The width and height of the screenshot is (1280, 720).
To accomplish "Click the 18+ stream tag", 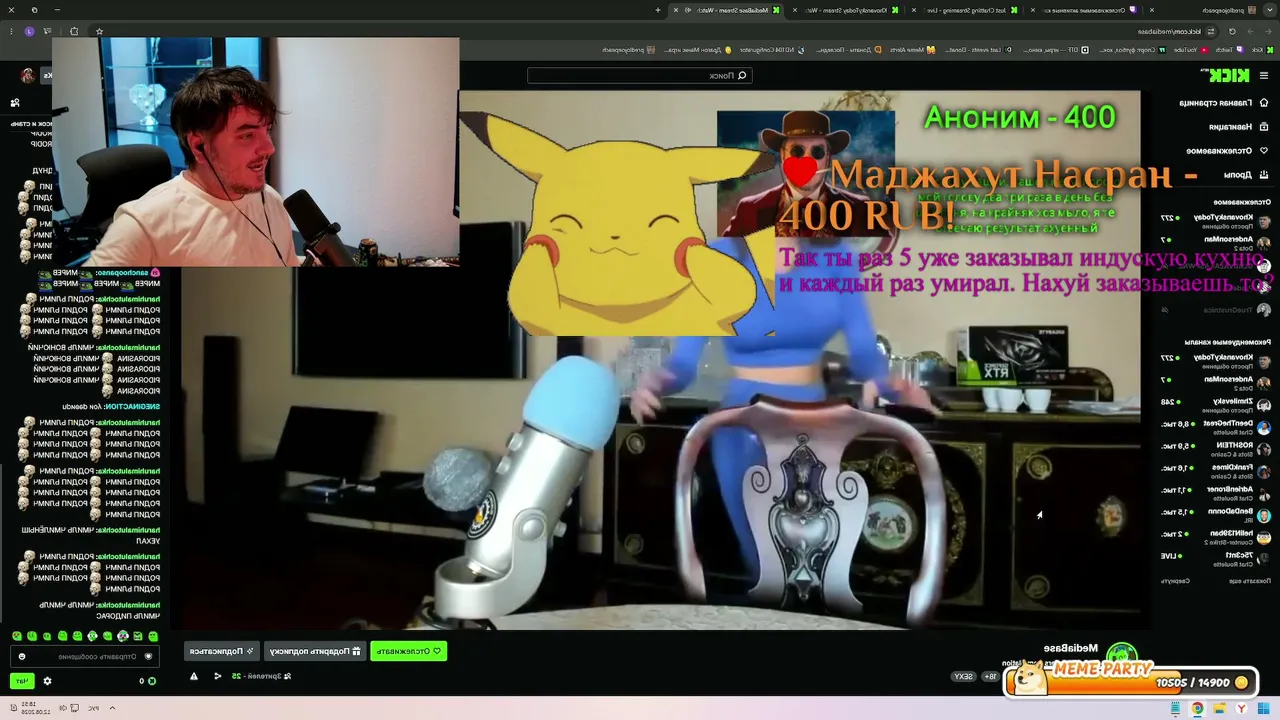I will click(x=990, y=677).
